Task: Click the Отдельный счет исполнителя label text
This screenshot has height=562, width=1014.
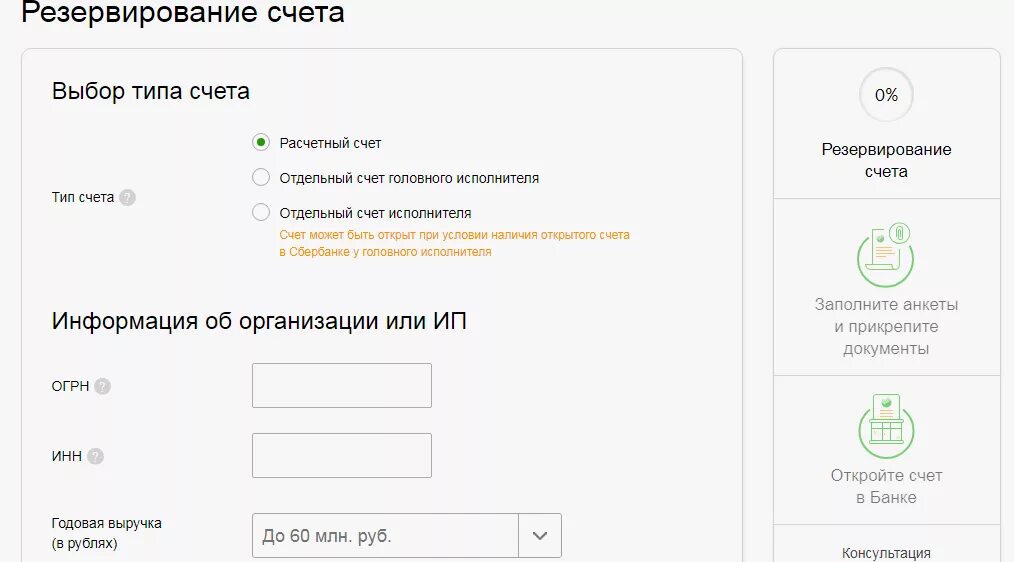Action: click(x=375, y=213)
